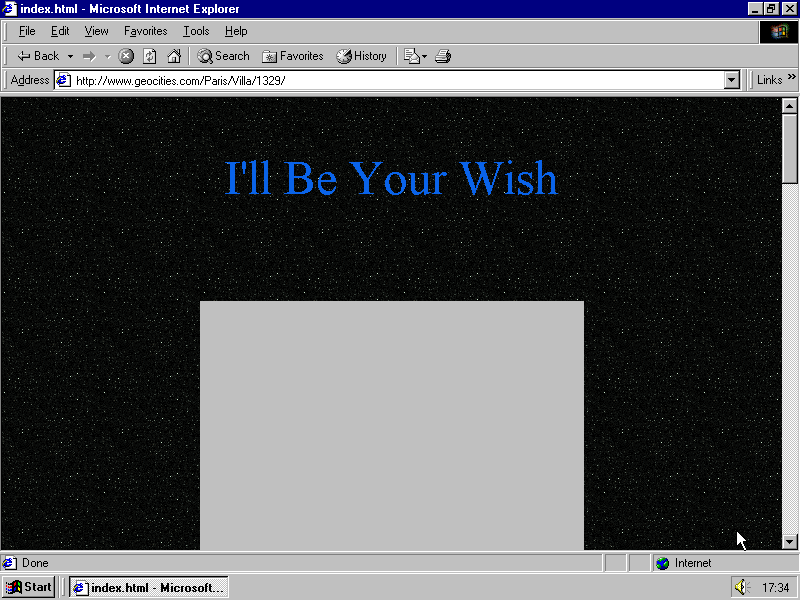
Task: Open the Favorites panel from toolbar
Action: (x=292, y=56)
